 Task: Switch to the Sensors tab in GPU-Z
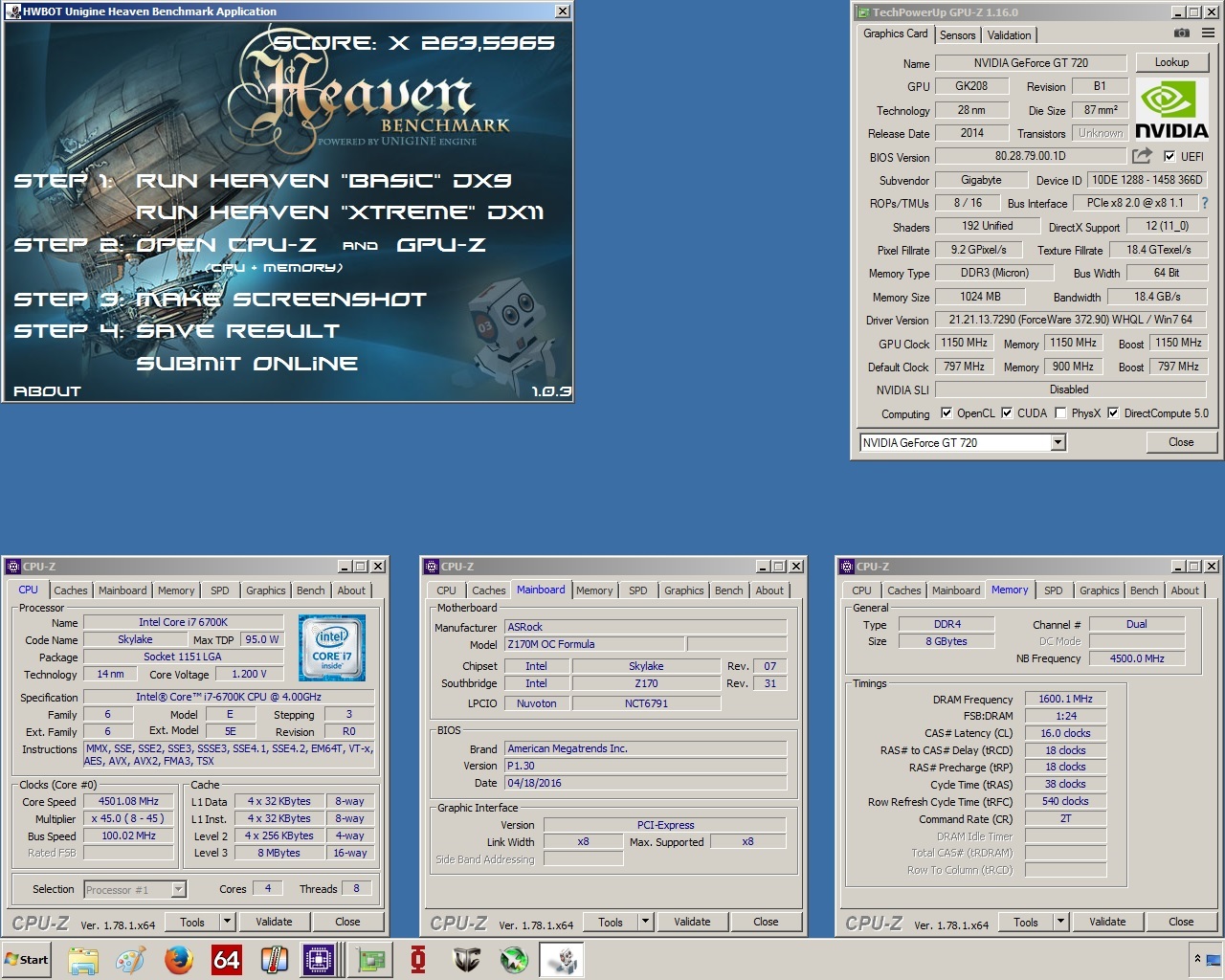[957, 35]
